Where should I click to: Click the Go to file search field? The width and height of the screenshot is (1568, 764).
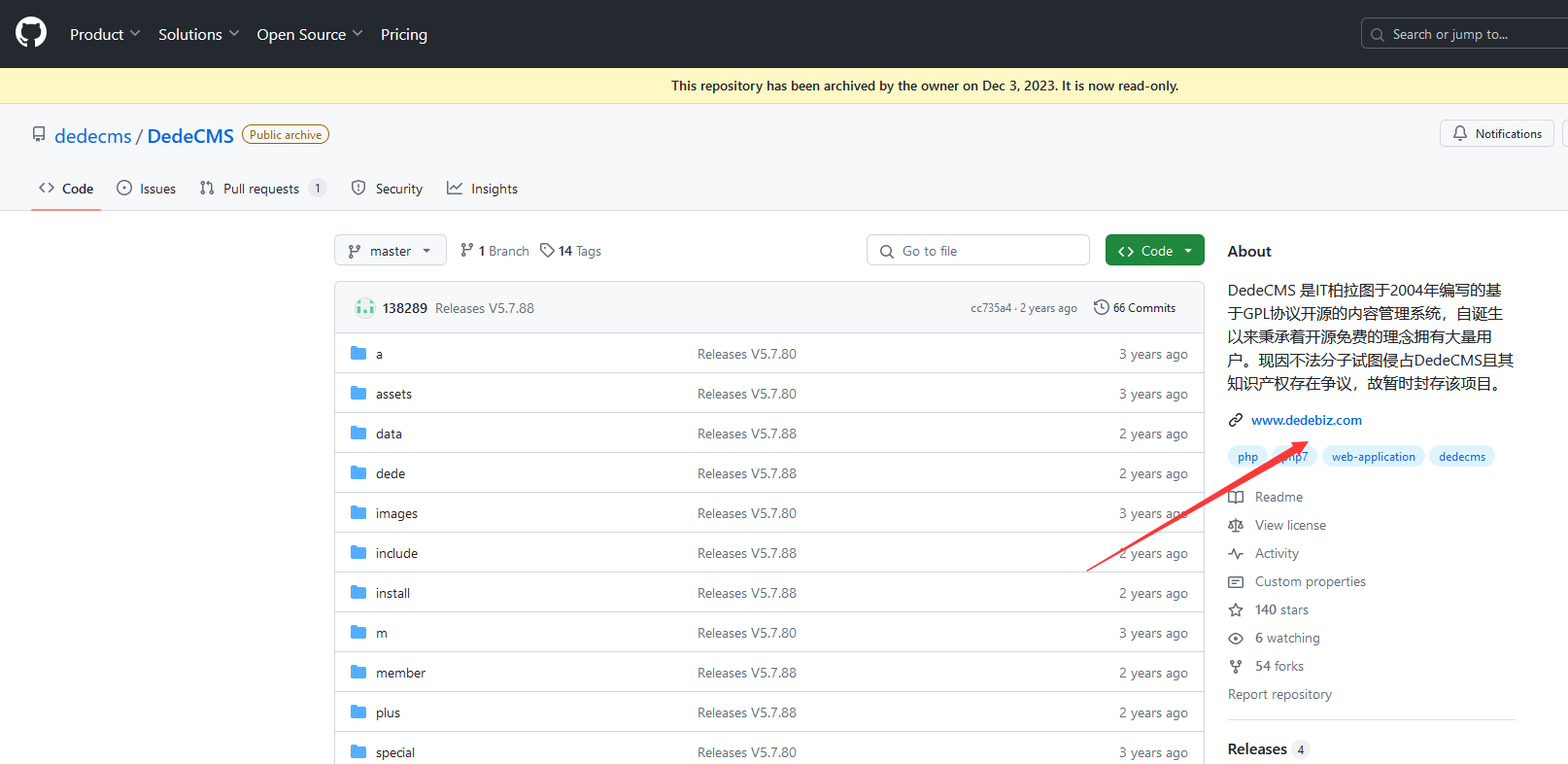point(978,250)
